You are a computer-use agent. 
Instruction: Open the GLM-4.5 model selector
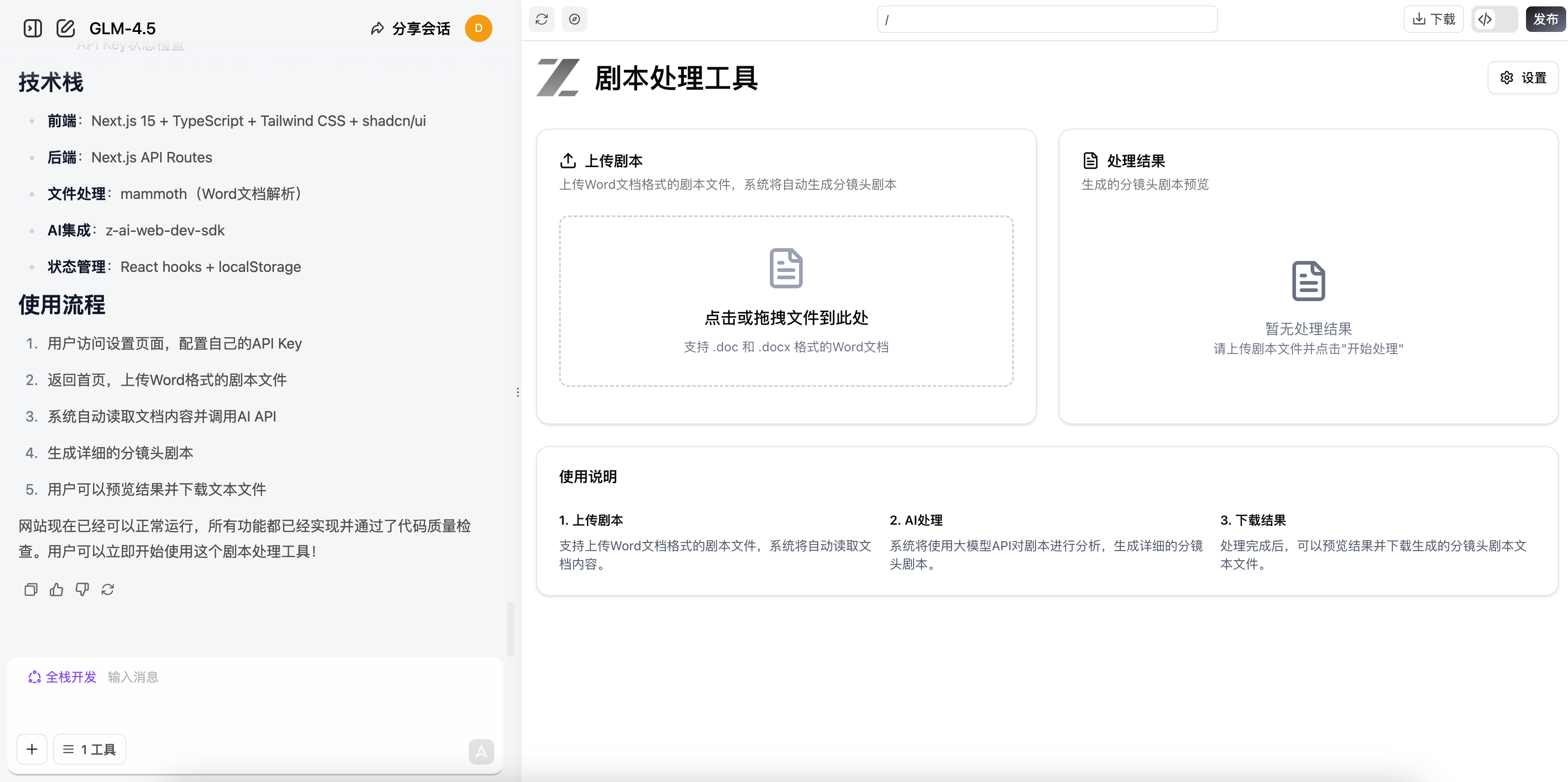[122, 28]
